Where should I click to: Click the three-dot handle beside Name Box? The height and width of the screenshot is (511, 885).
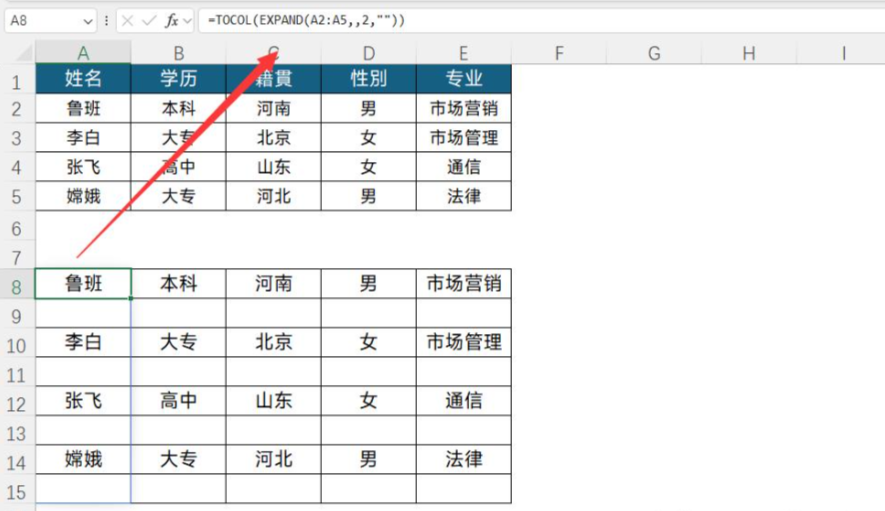[106, 20]
